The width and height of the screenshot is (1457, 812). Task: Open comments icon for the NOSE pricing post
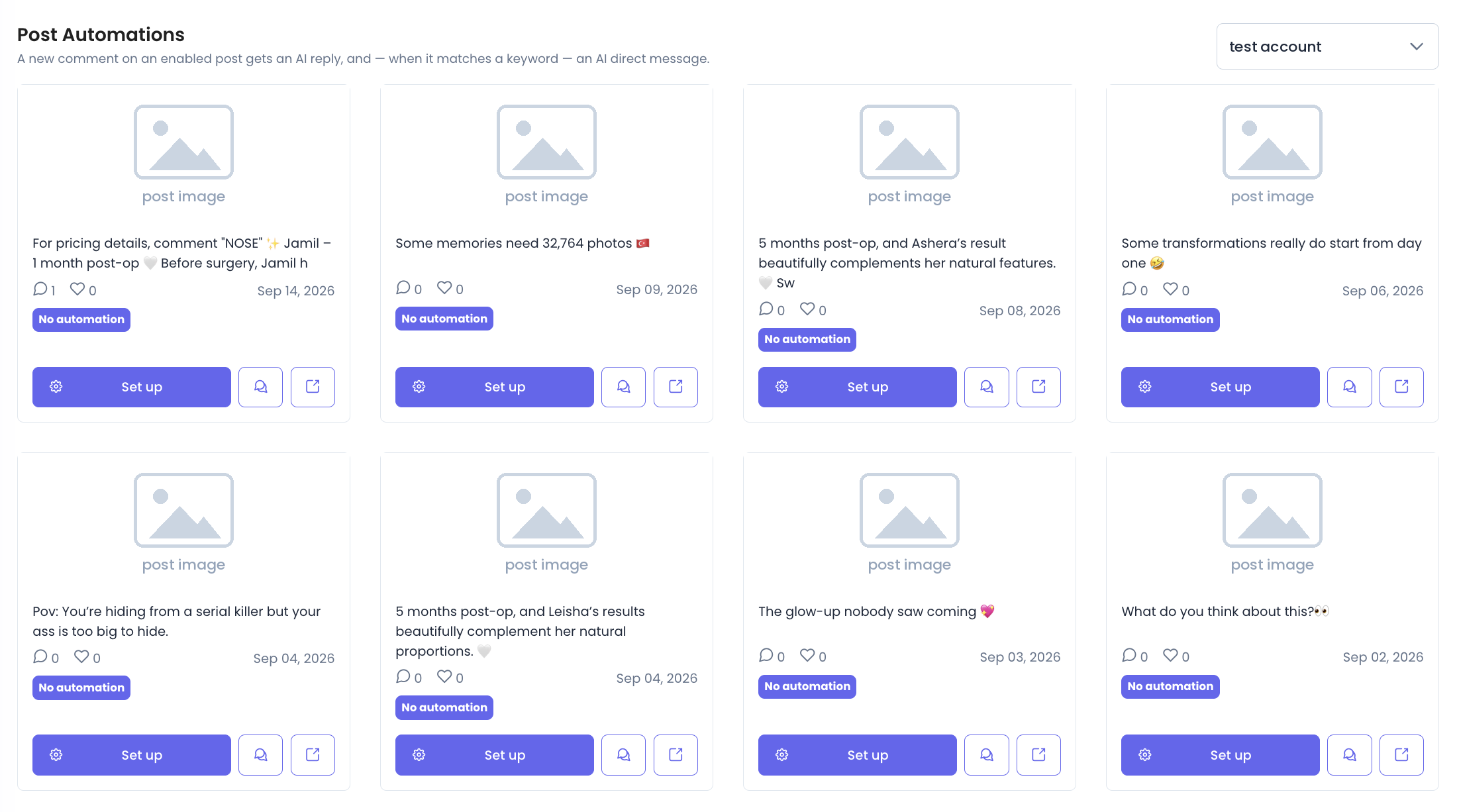pos(260,387)
